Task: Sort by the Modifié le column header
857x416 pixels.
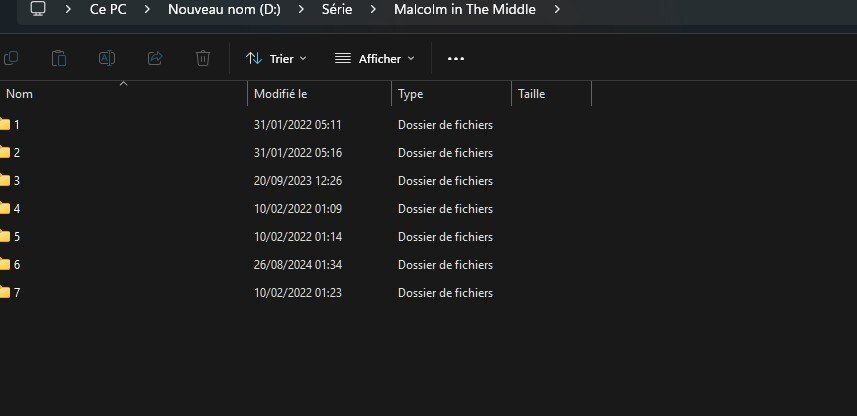Action: (x=281, y=94)
